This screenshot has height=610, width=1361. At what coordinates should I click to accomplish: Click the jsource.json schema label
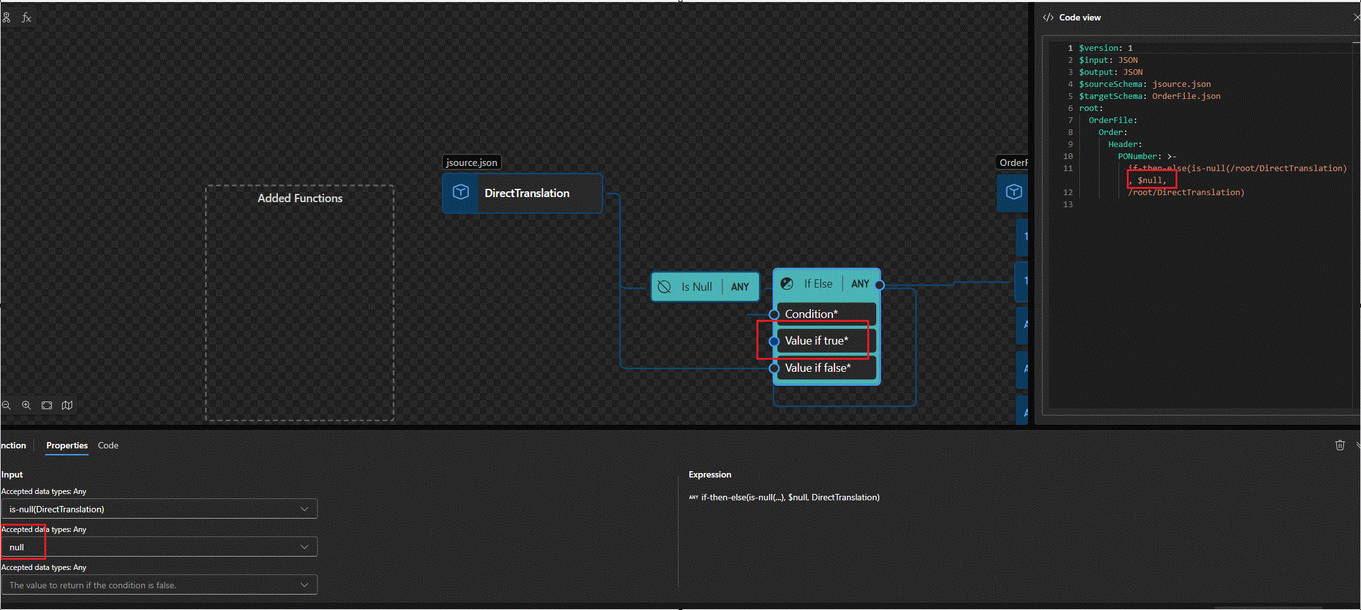tap(472, 162)
